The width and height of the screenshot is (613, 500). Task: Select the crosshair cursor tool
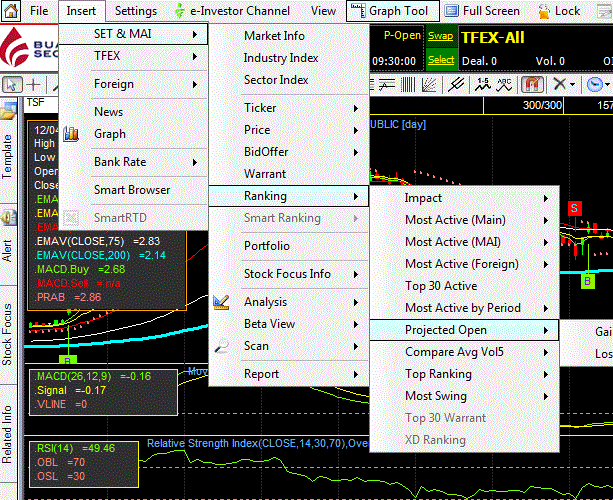[x=34, y=84]
